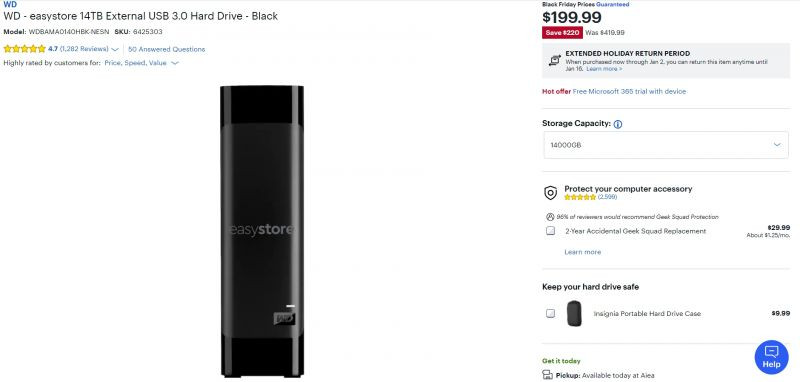Viewport: 800px width, 382px height.
Task: Click the store pickup icon
Action: pyautogui.click(x=547, y=375)
